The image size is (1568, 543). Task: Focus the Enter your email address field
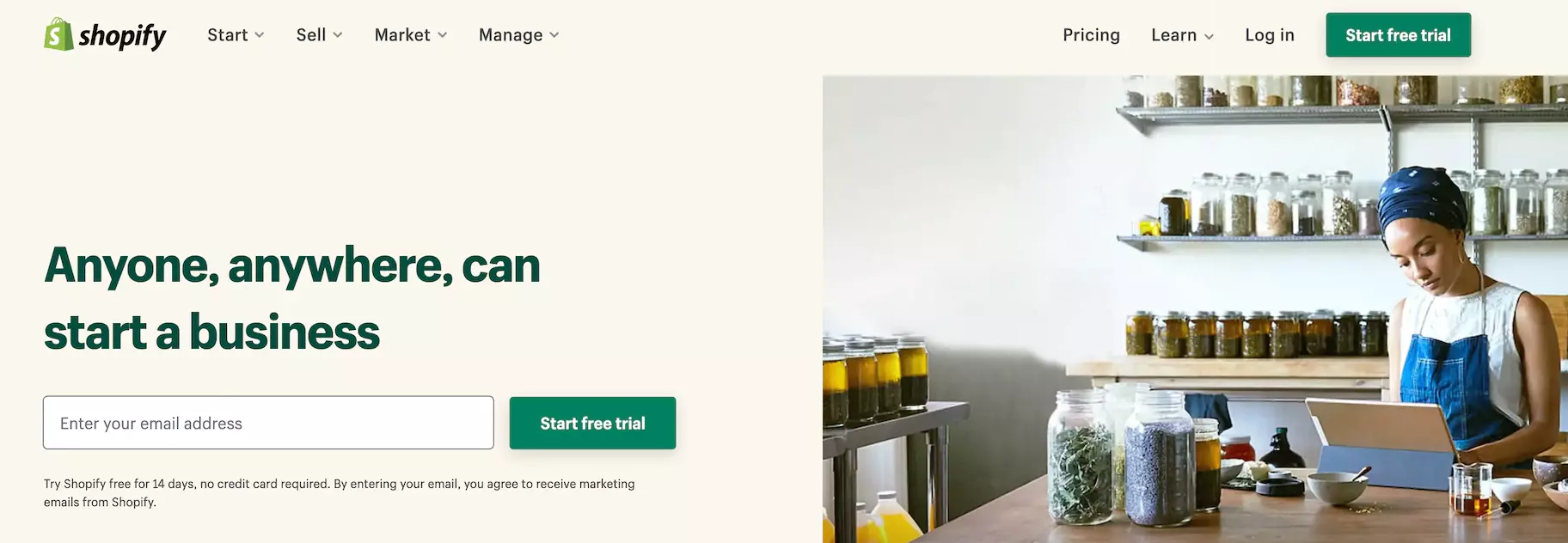(x=268, y=423)
